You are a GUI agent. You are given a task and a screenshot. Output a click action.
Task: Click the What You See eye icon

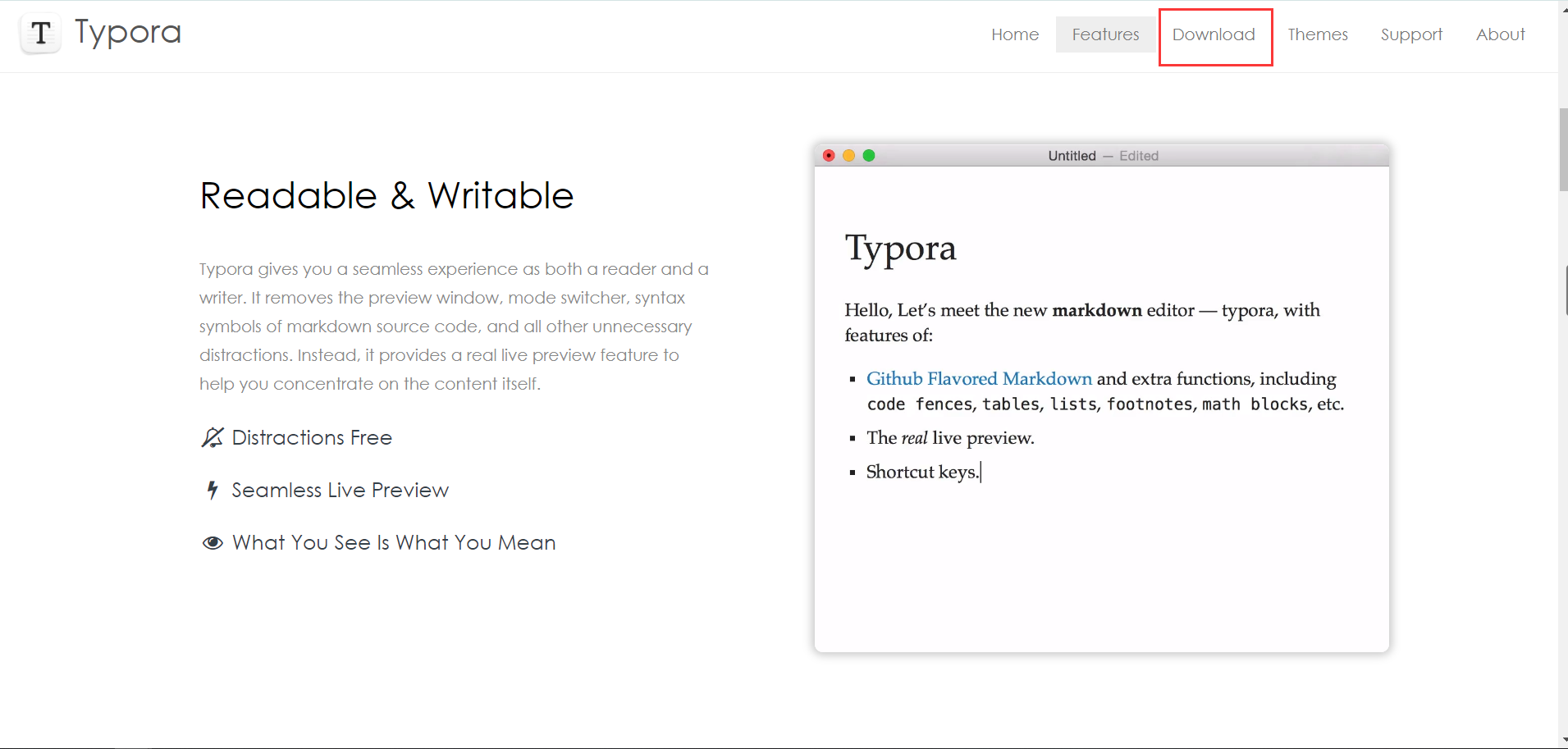click(213, 543)
